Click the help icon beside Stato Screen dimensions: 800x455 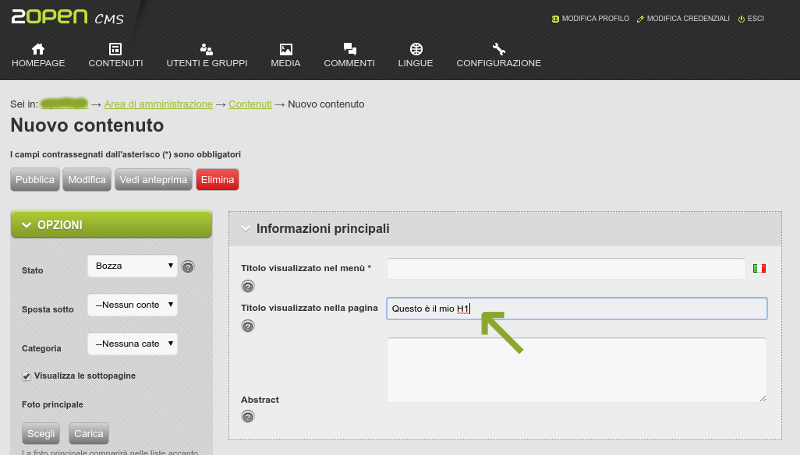tap(188, 267)
